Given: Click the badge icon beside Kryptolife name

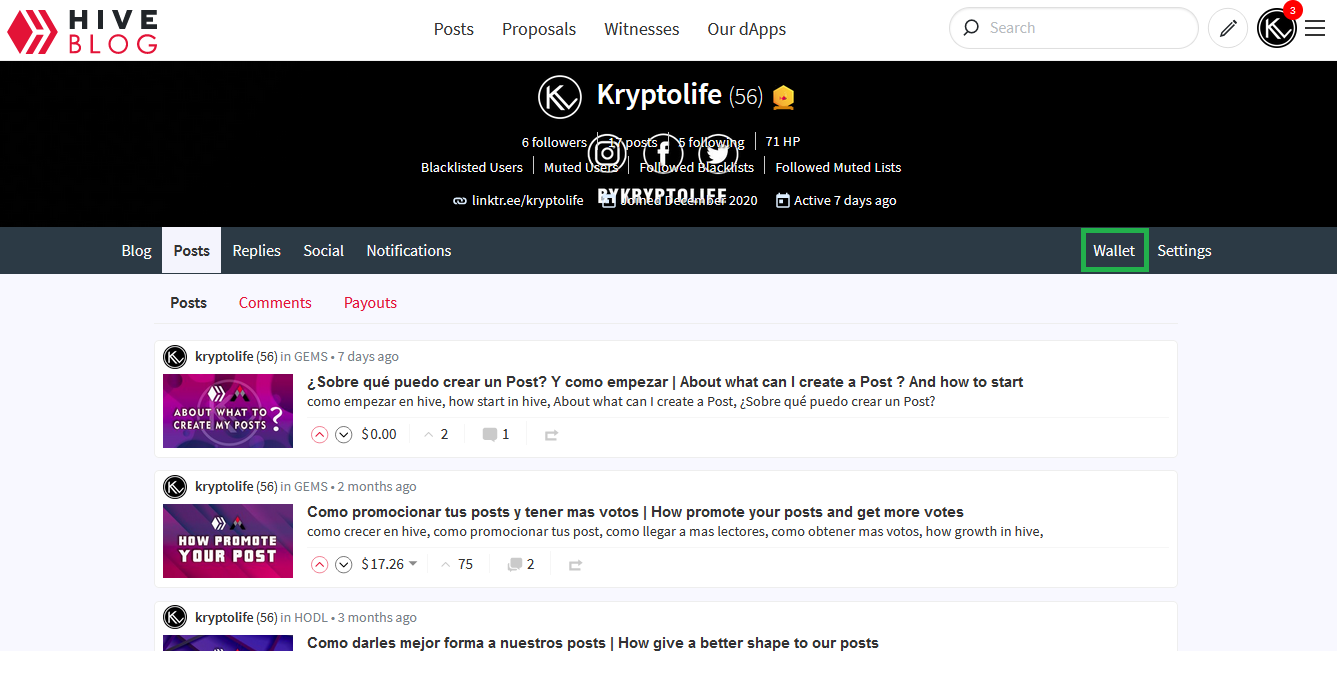Looking at the screenshot, I should coord(784,97).
